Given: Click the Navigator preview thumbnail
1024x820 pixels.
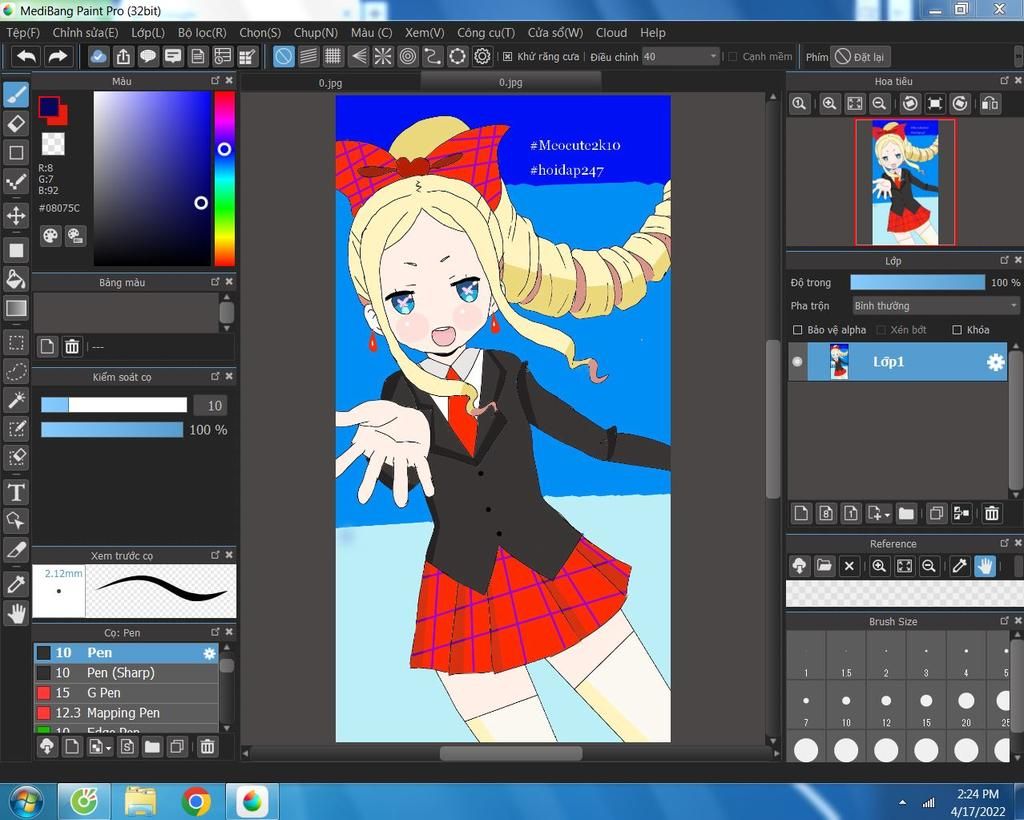Looking at the screenshot, I should tap(905, 182).
